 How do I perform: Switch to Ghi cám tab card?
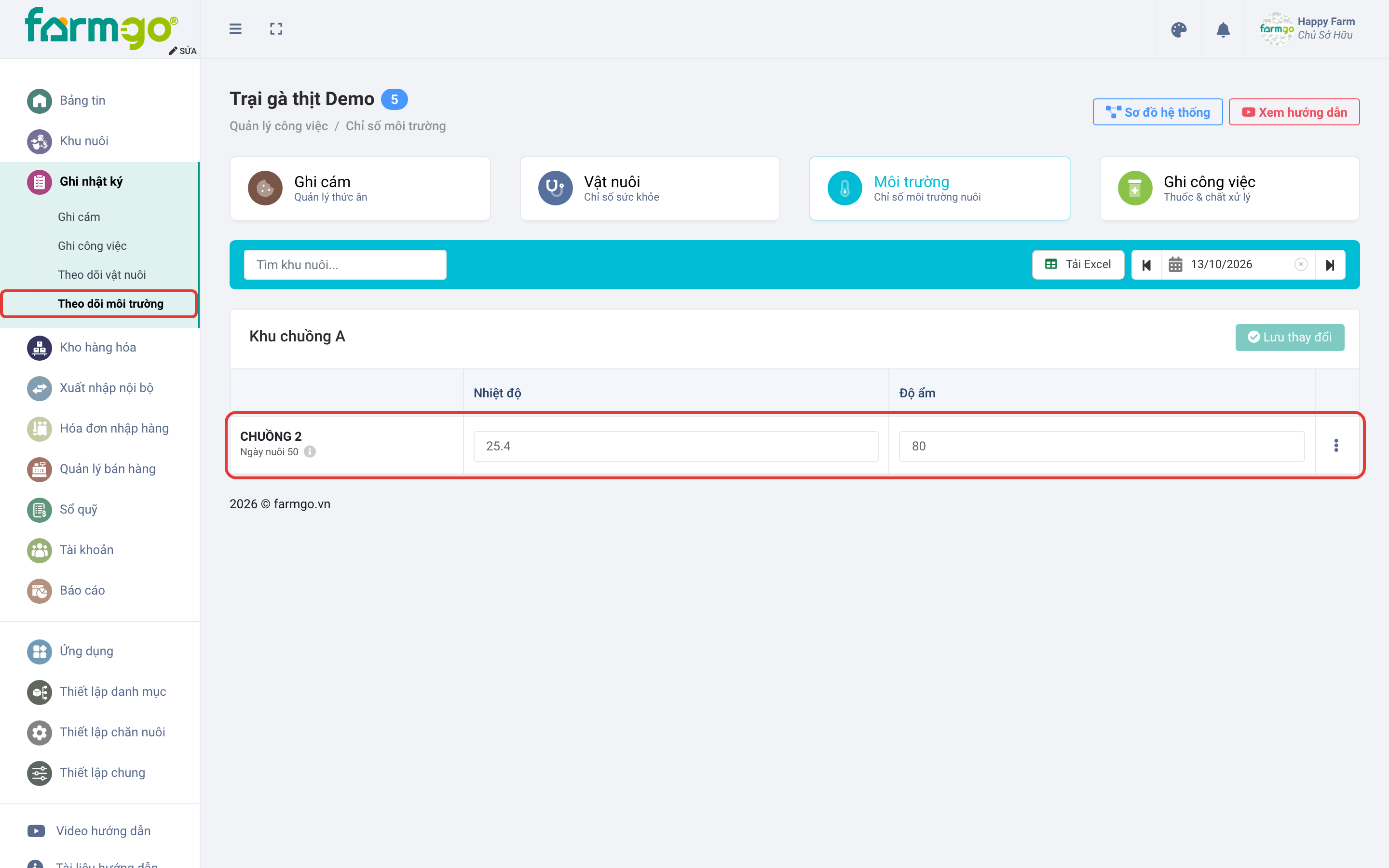(360, 188)
